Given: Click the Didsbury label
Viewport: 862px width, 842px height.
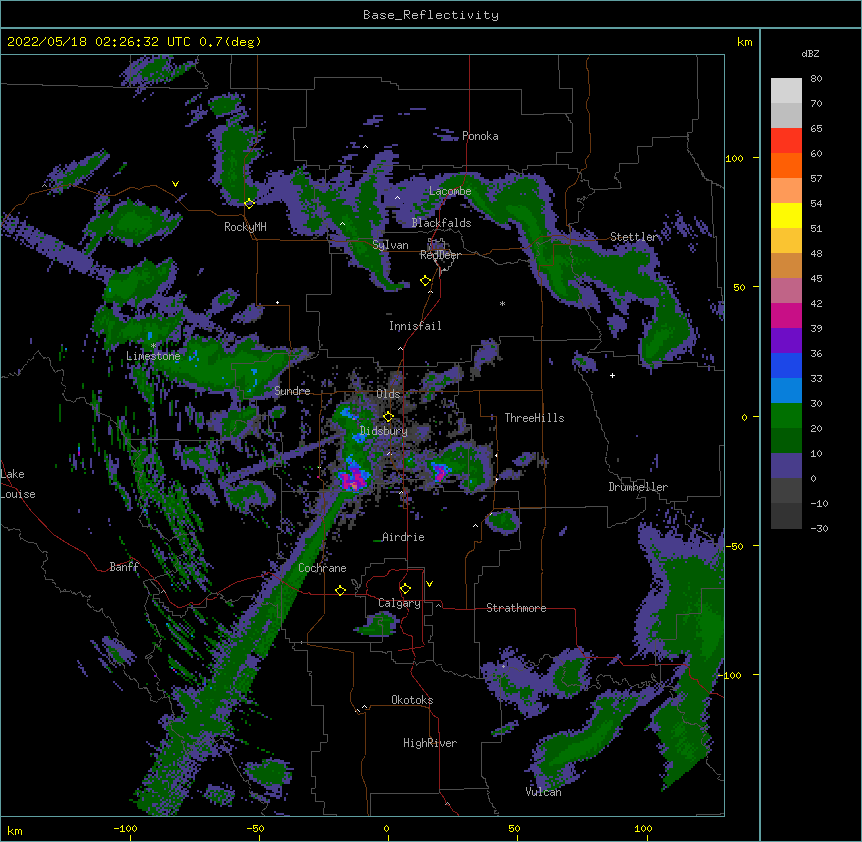Looking at the screenshot, I should click(384, 431).
